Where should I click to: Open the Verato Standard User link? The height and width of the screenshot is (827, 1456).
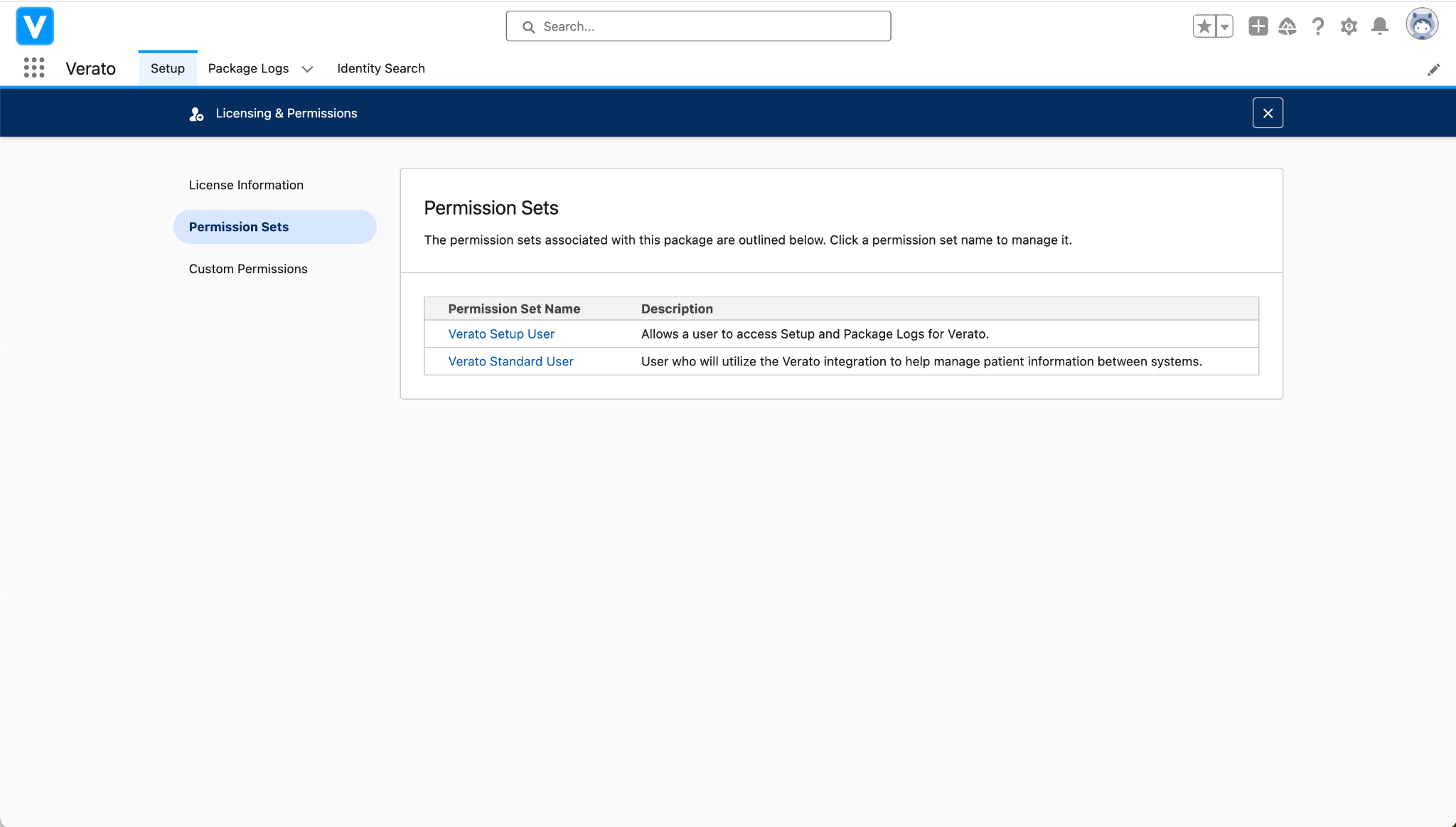click(x=510, y=361)
